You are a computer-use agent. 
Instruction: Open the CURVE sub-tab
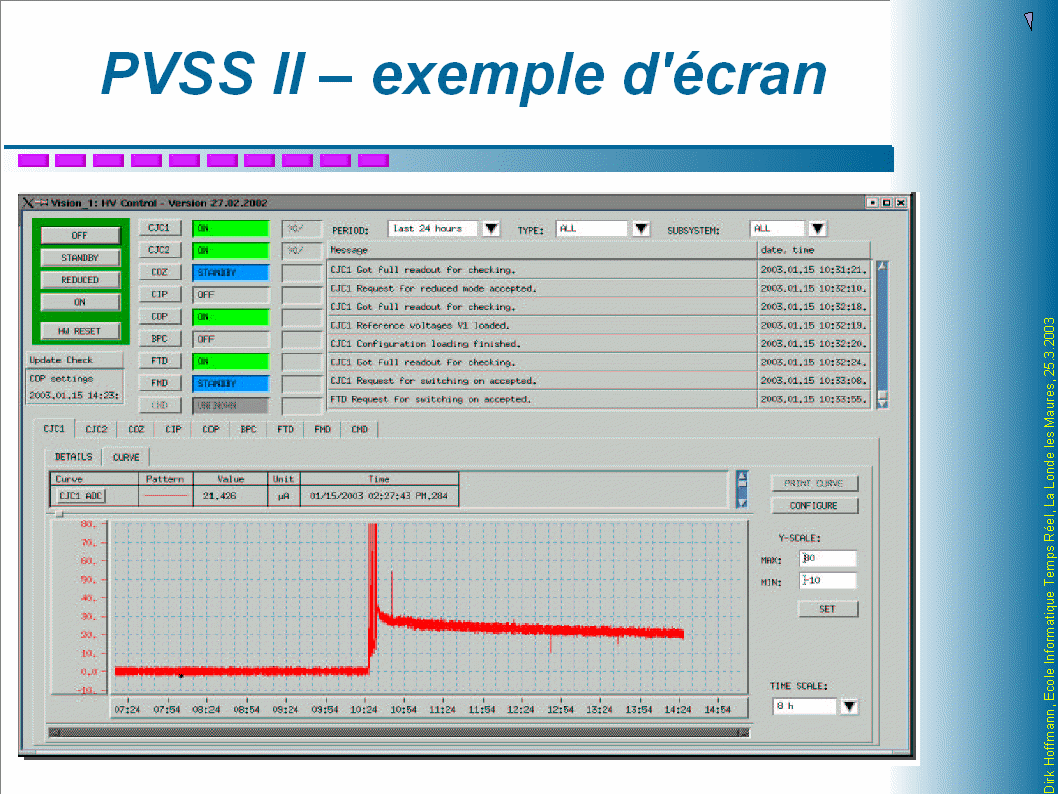coord(126,457)
